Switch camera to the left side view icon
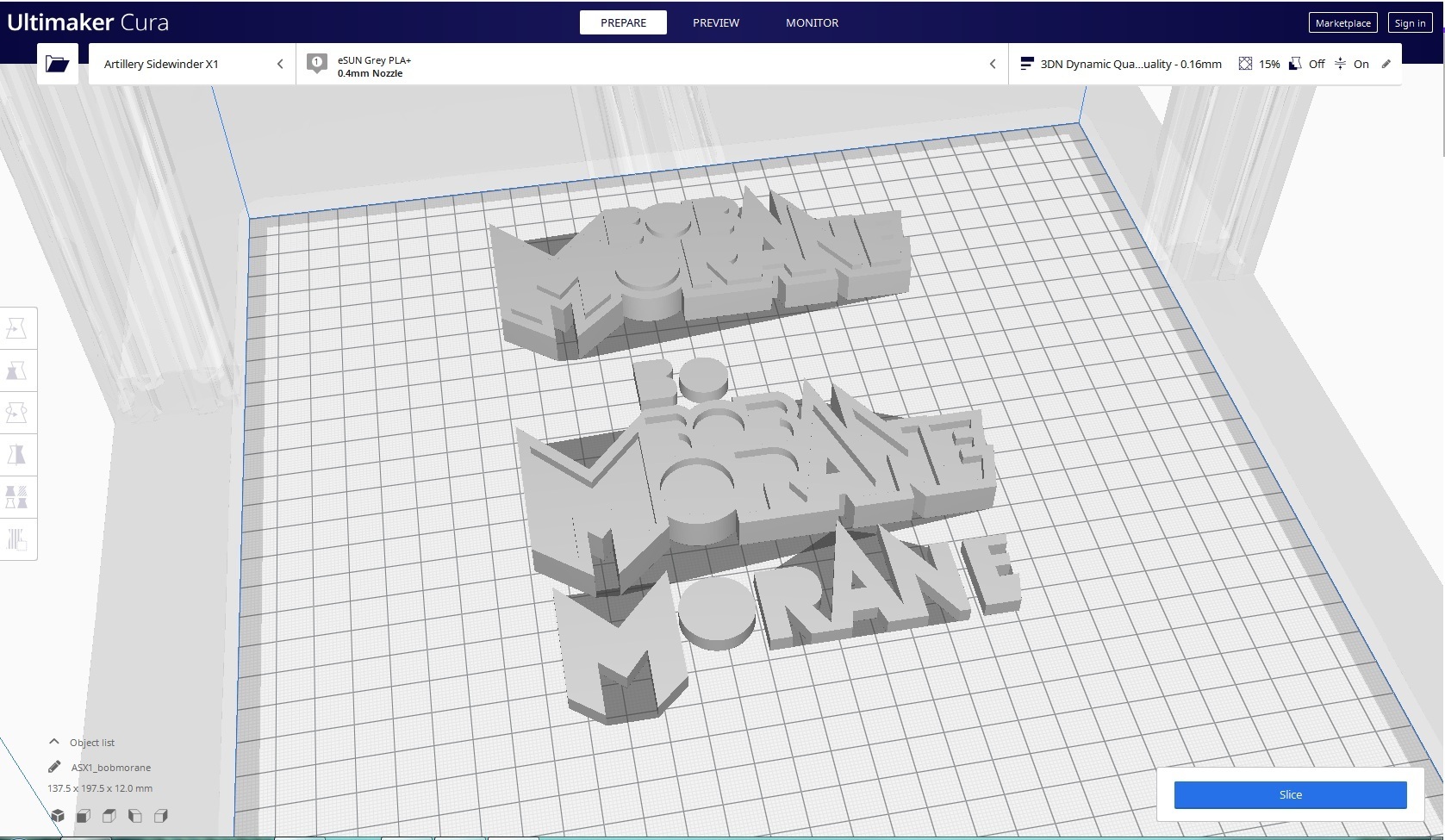Viewport: 1445px width, 840px height. [135, 816]
